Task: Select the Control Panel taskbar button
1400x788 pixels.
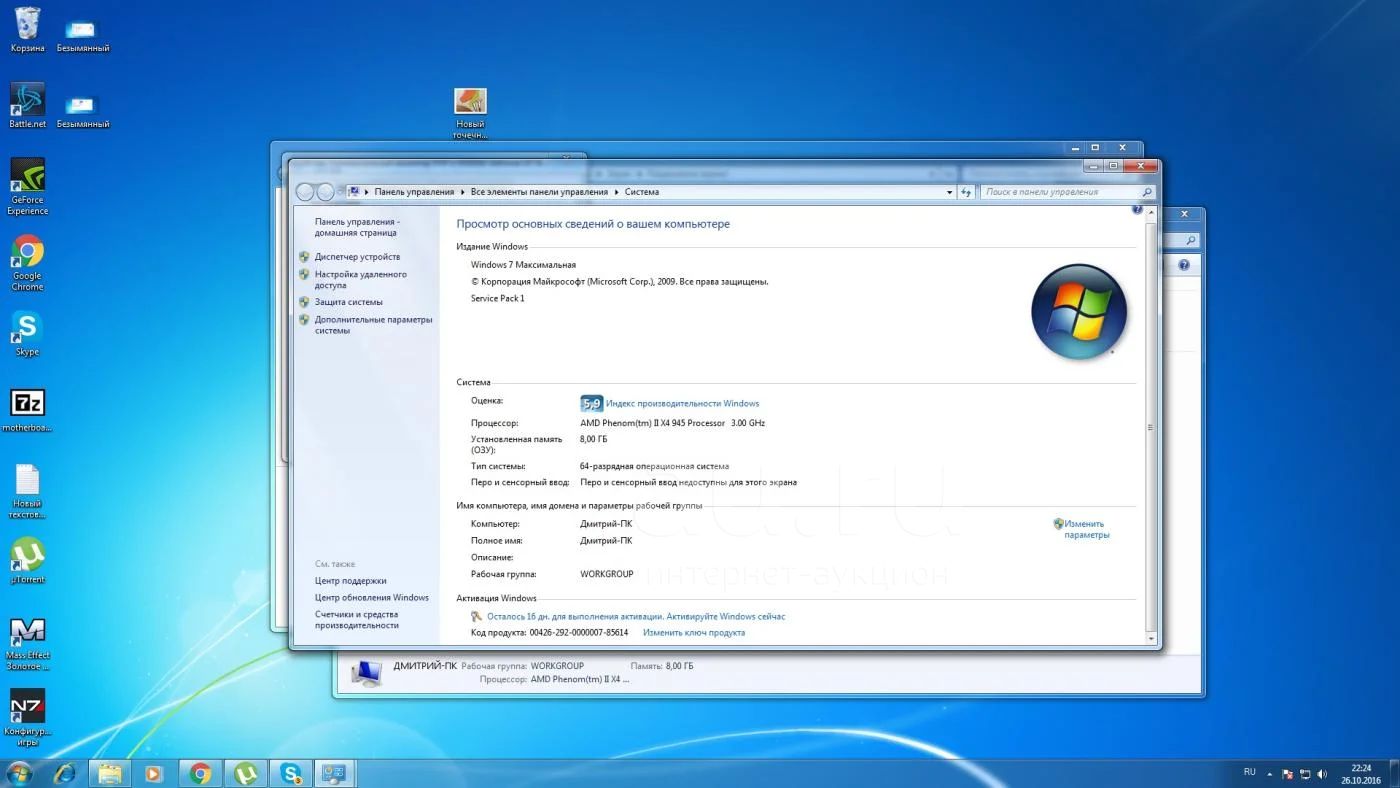Action: [x=335, y=773]
